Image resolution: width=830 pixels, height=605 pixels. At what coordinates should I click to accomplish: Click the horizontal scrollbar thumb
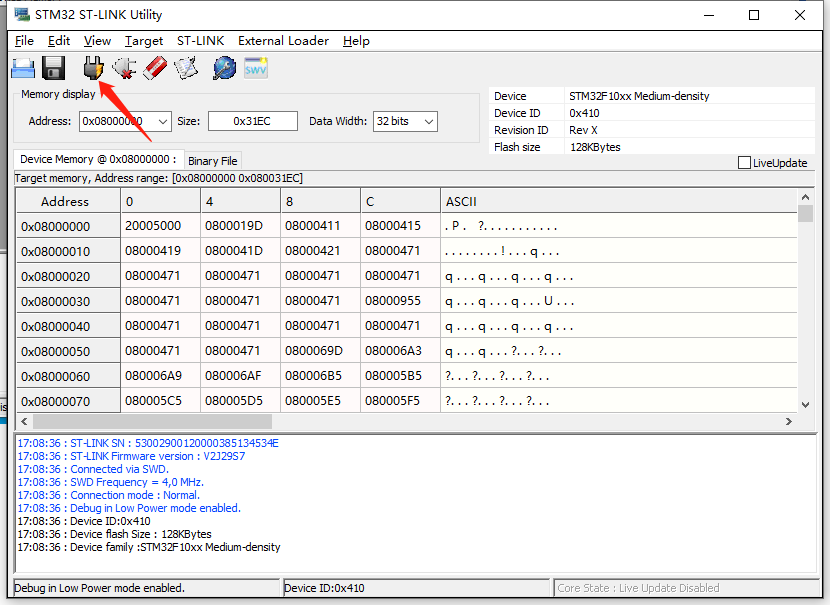[x=152, y=421]
